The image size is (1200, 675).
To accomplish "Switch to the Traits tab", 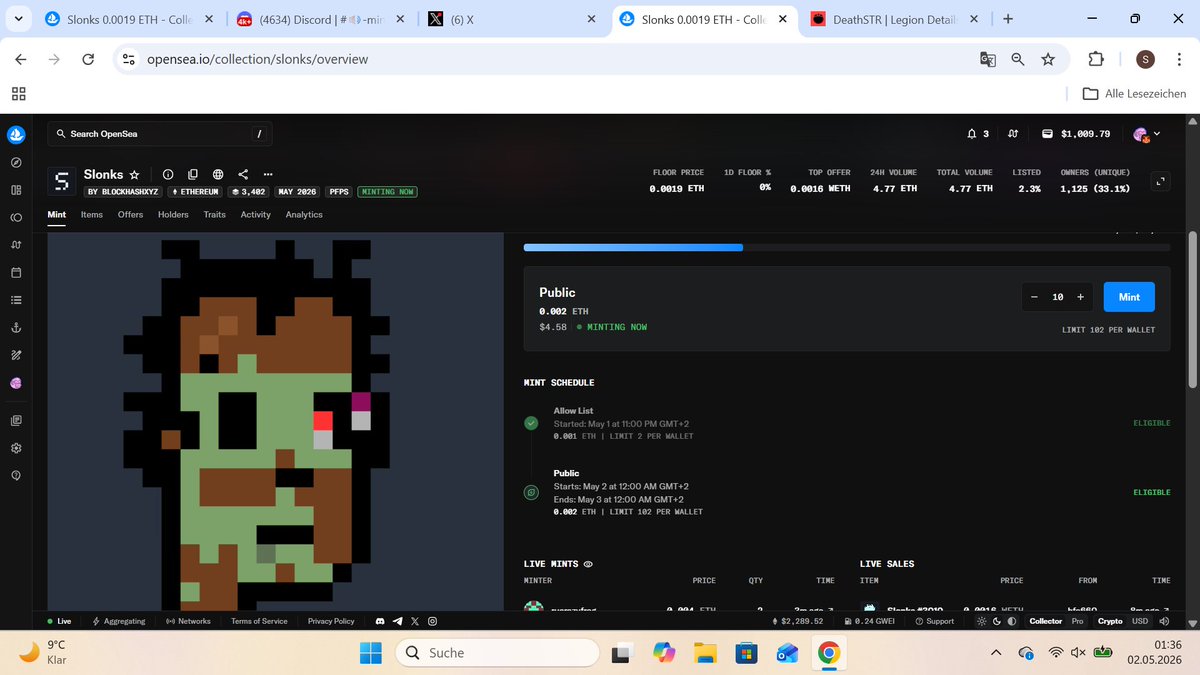I will tap(214, 214).
